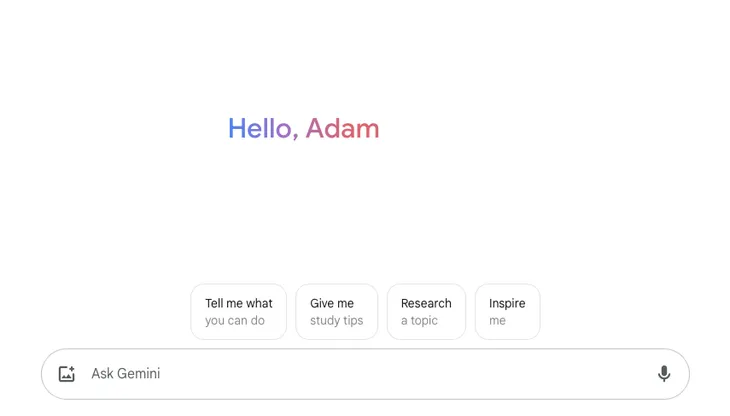The height and width of the screenshot is (416, 730).
Task: Click the blue word 'Hello' in greeting
Action: [x=260, y=129]
